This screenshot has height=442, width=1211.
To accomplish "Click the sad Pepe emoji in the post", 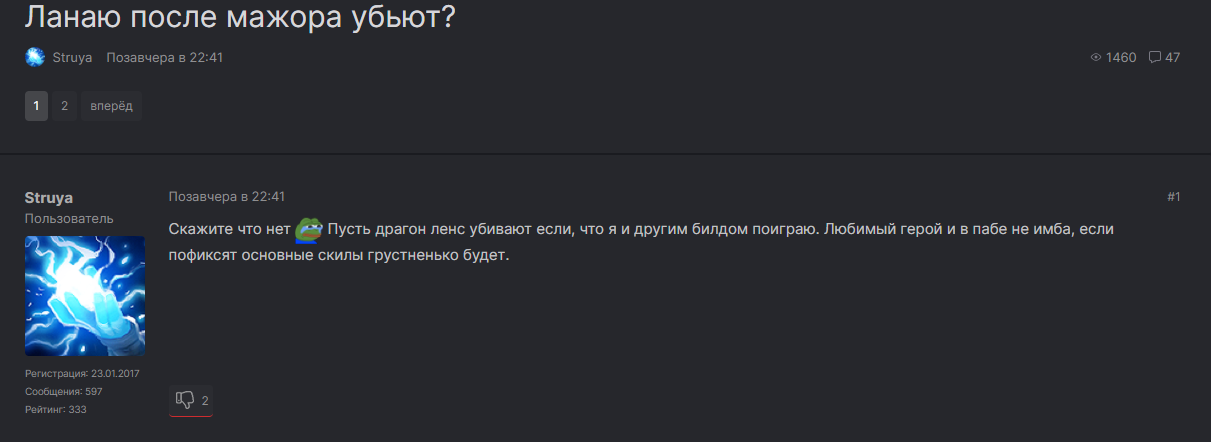I will coord(308,230).
